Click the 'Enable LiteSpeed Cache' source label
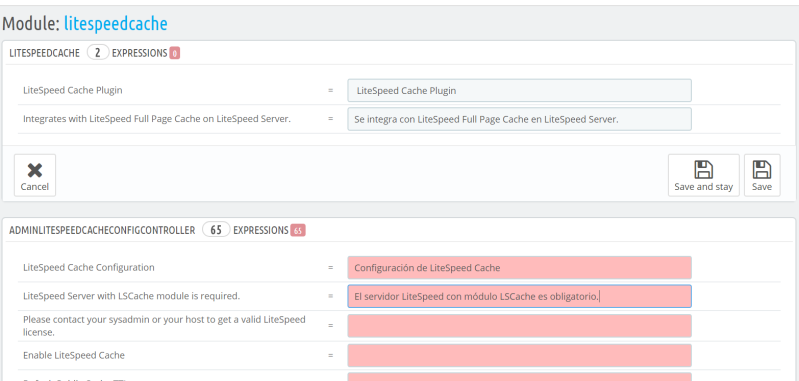The width and height of the screenshot is (799, 381). click(74, 355)
